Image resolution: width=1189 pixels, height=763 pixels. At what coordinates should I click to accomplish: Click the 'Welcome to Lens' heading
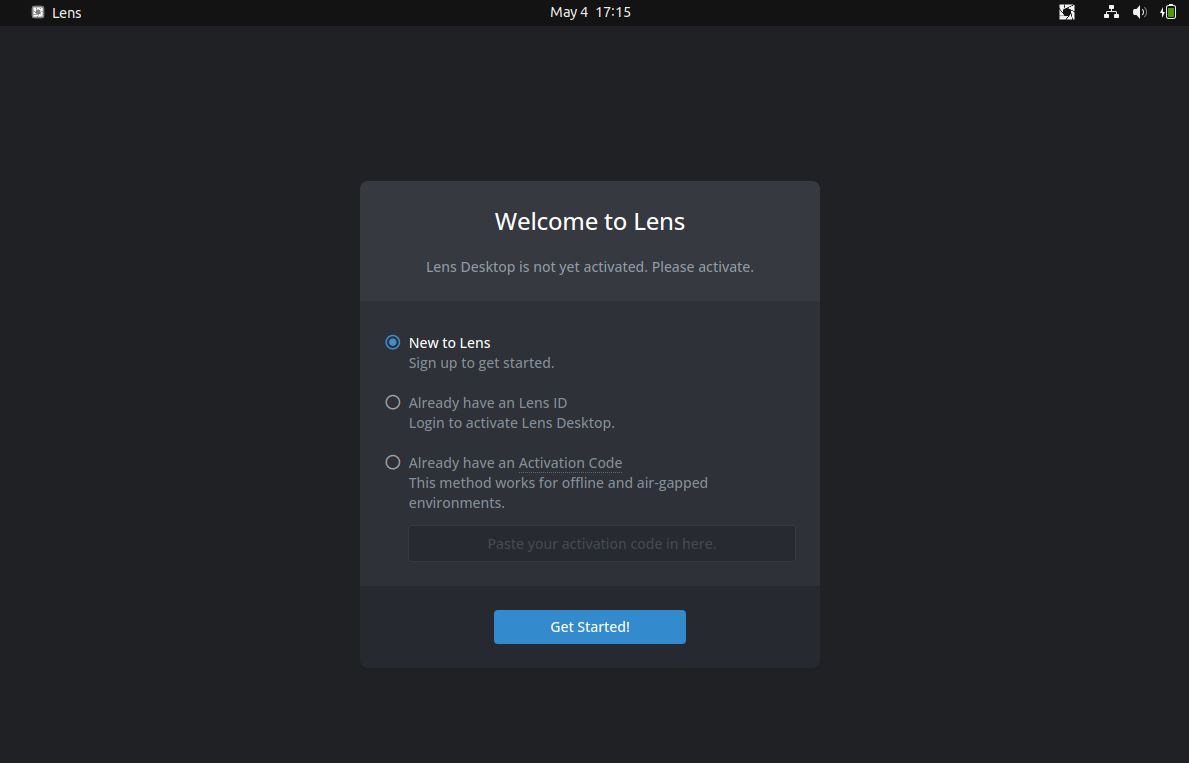590,221
